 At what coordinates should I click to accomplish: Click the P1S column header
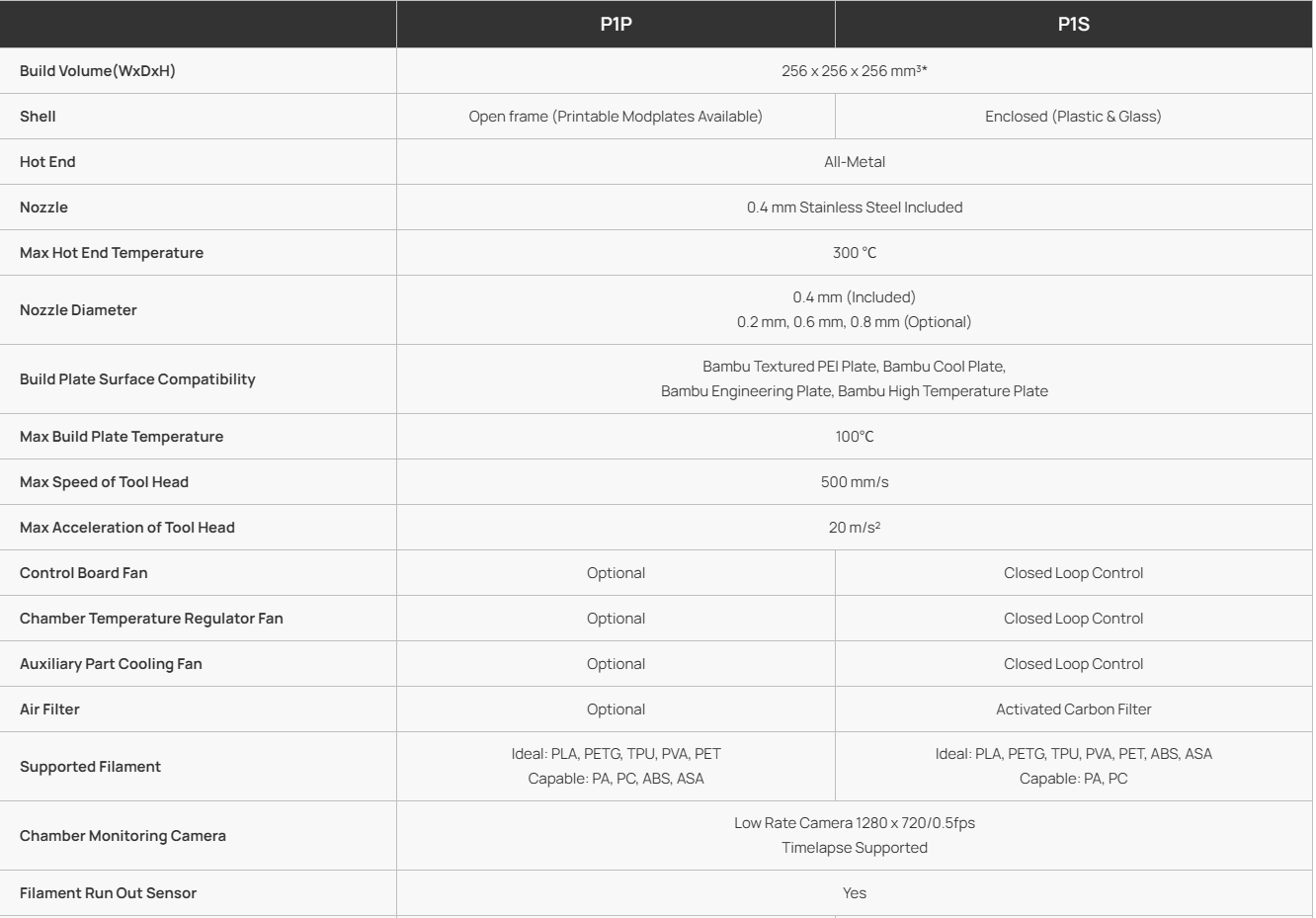pos(1073,24)
